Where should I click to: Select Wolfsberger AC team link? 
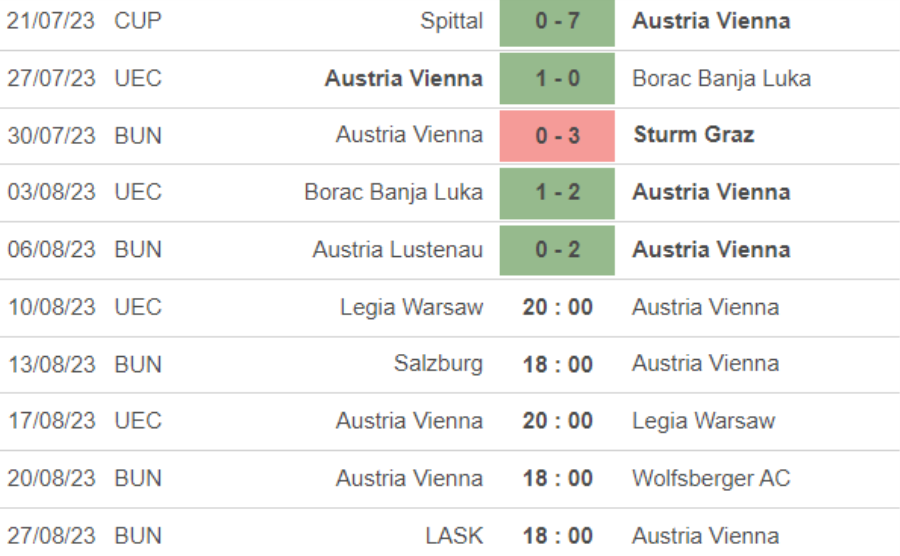[x=711, y=478]
